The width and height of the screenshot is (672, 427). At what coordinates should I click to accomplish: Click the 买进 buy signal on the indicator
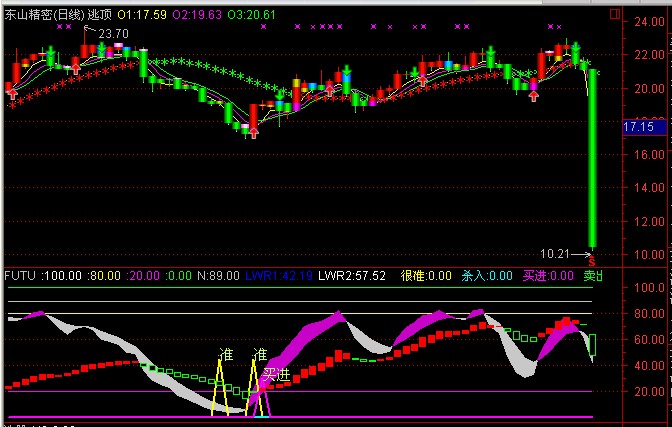pyautogui.click(x=276, y=374)
